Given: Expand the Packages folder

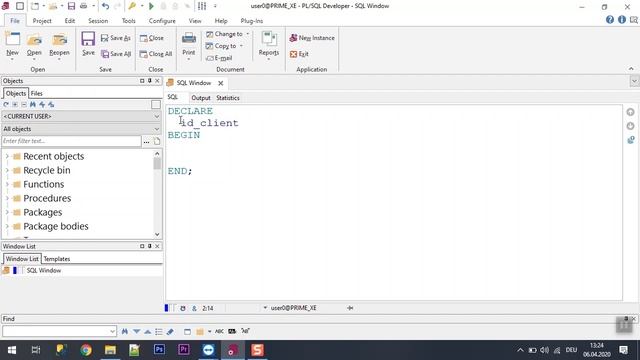Looking at the screenshot, I should pyautogui.click(x=7, y=212).
